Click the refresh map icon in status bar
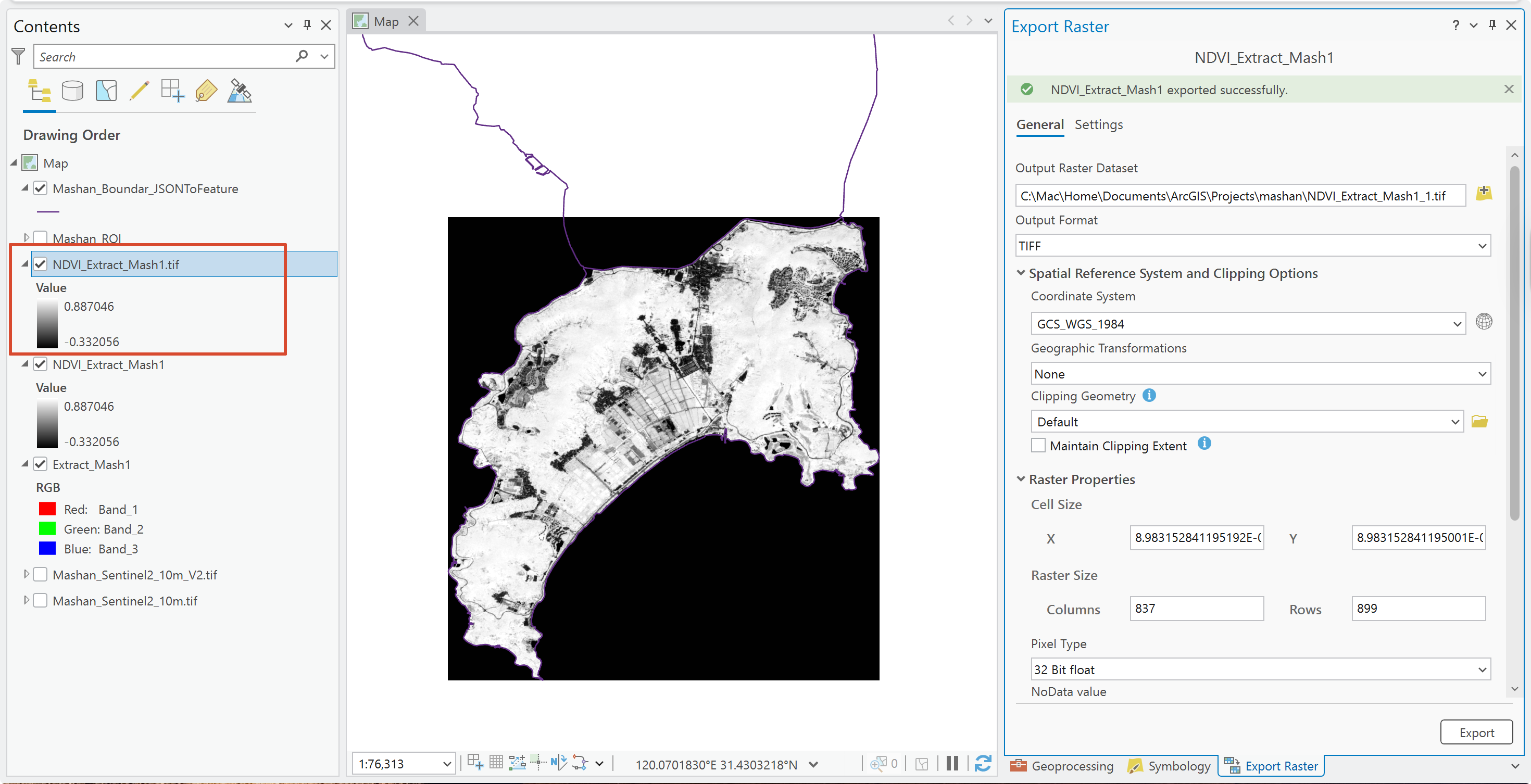The image size is (1531, 784). click(x=983, y=764)
